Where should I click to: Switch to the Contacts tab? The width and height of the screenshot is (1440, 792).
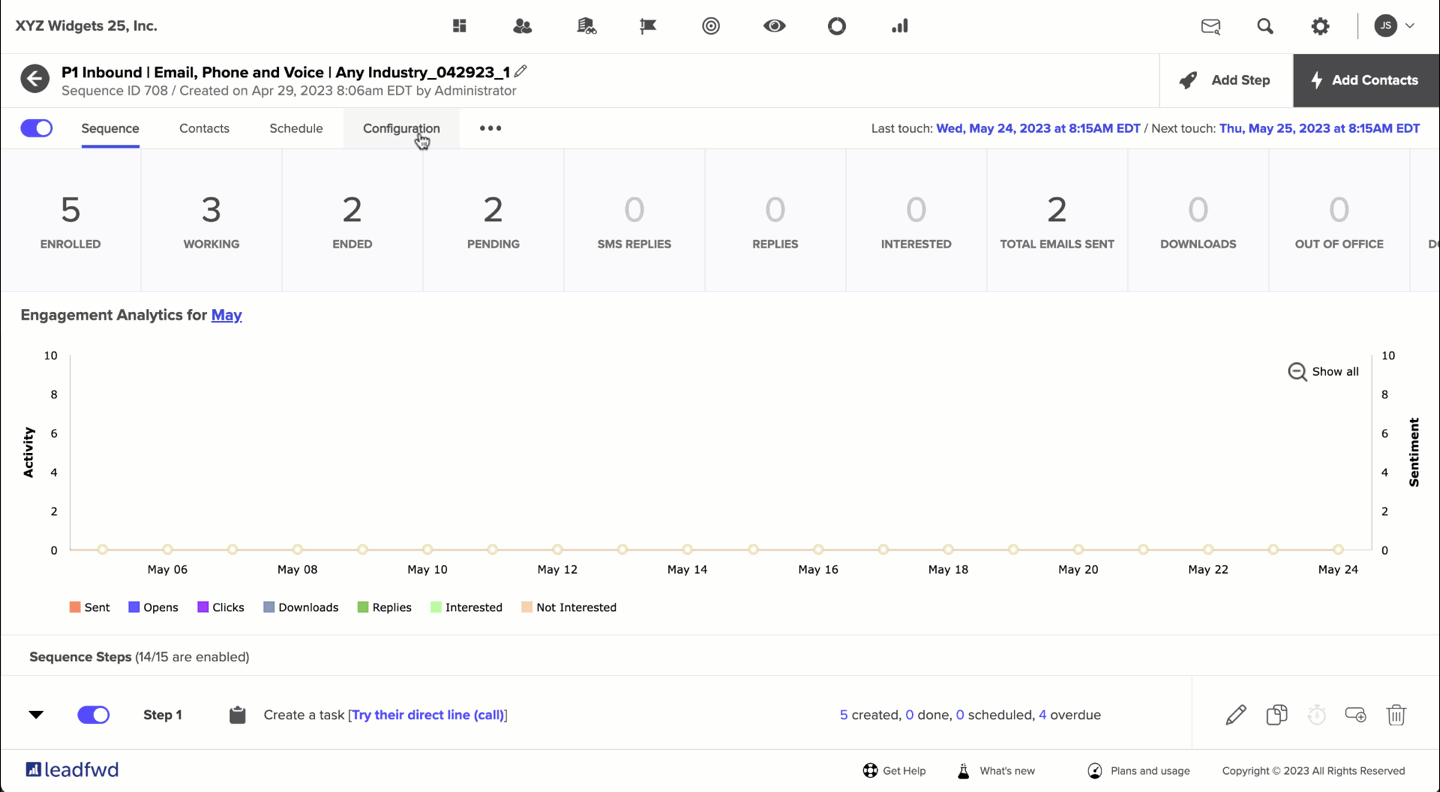[x=204, y=128]
